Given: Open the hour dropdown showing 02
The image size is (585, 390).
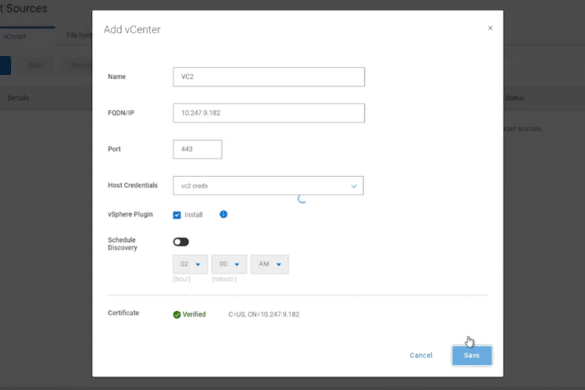Looking at the screenshot, I should click(190, 264).
